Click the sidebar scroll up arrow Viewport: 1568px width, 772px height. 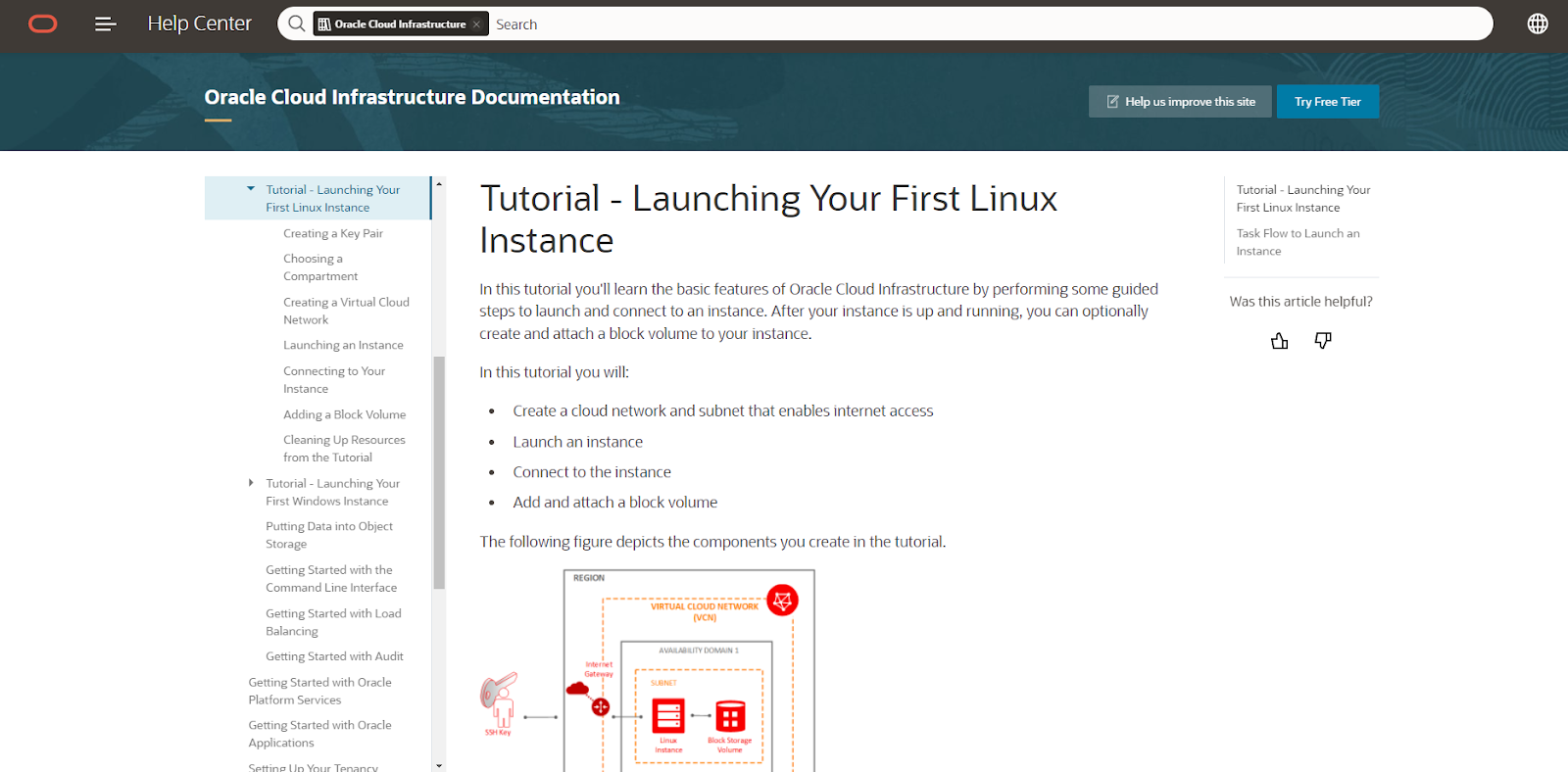pyautogui.click(x=439, y=183)
